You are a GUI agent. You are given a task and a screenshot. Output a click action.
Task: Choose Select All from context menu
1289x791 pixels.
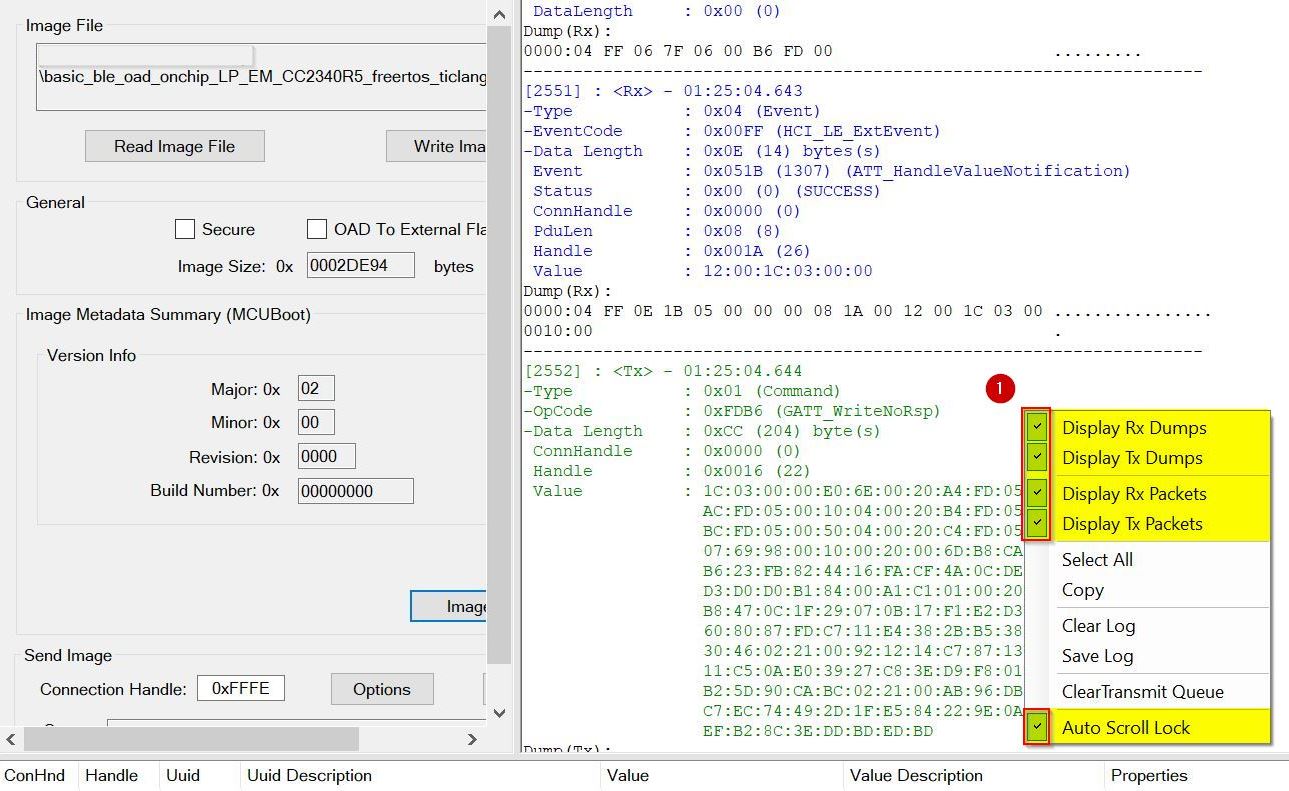pos(1096,560)
